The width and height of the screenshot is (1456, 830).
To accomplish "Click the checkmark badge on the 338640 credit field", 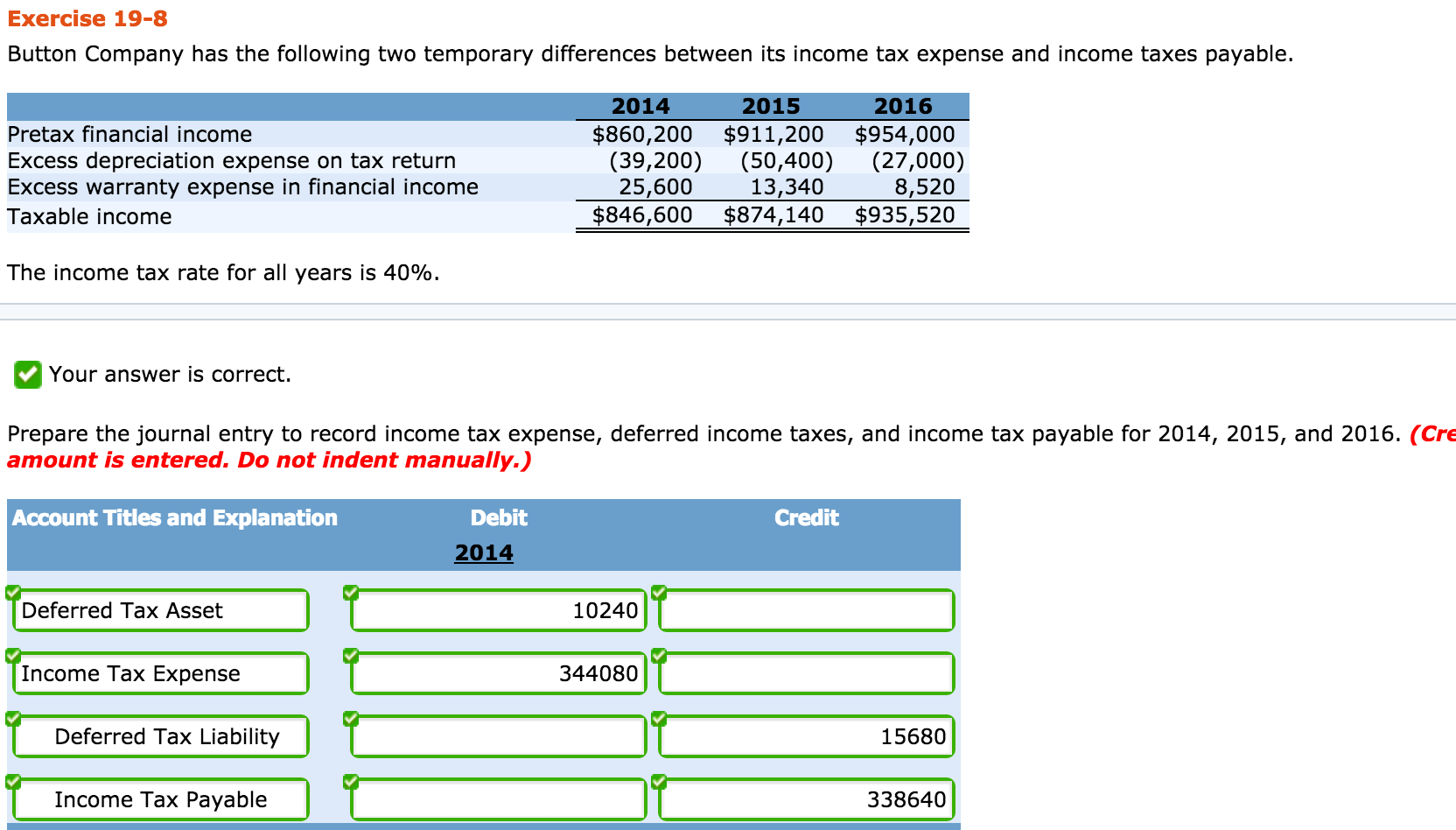I will click(x=658, y=781).
